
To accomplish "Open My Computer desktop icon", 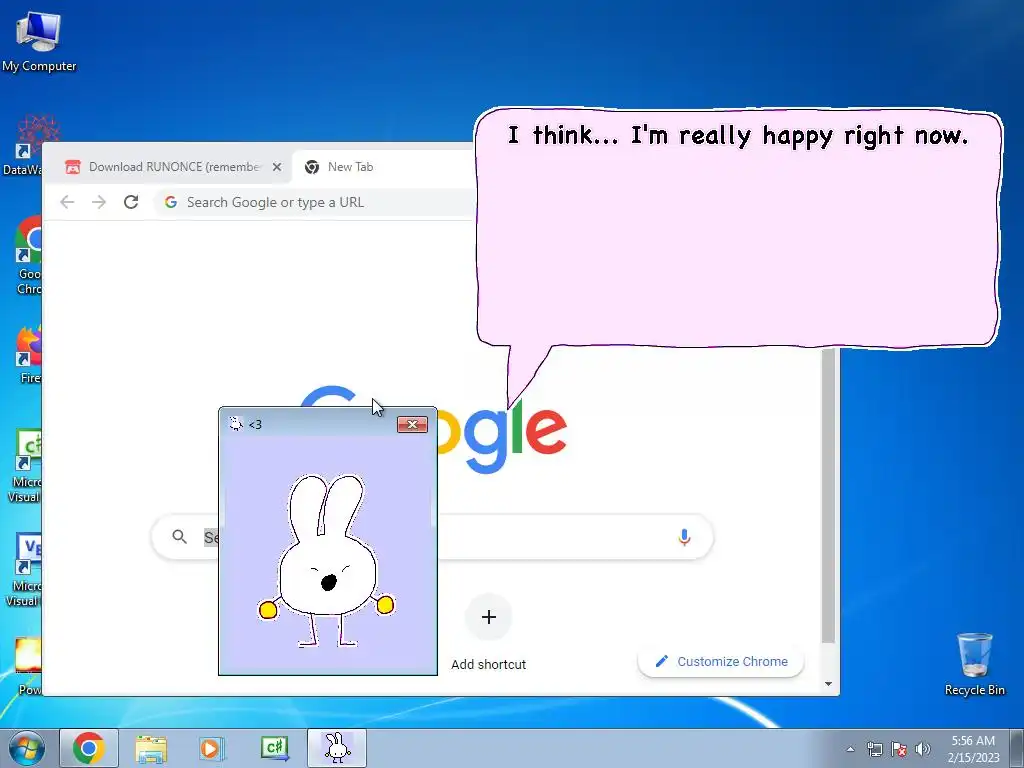I will (39, 40).
